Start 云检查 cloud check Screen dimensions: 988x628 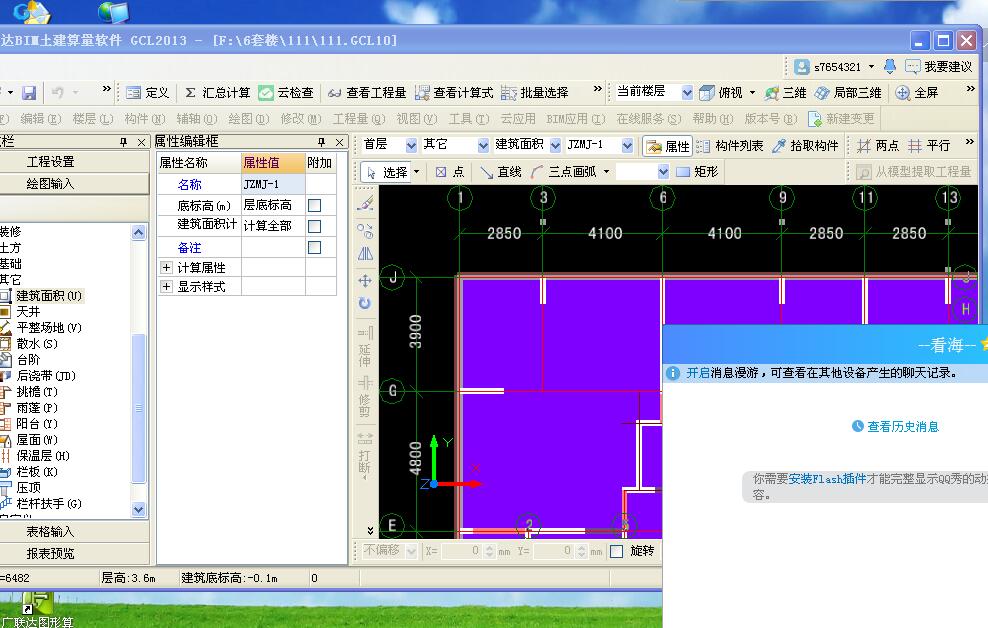pos(286,93)
